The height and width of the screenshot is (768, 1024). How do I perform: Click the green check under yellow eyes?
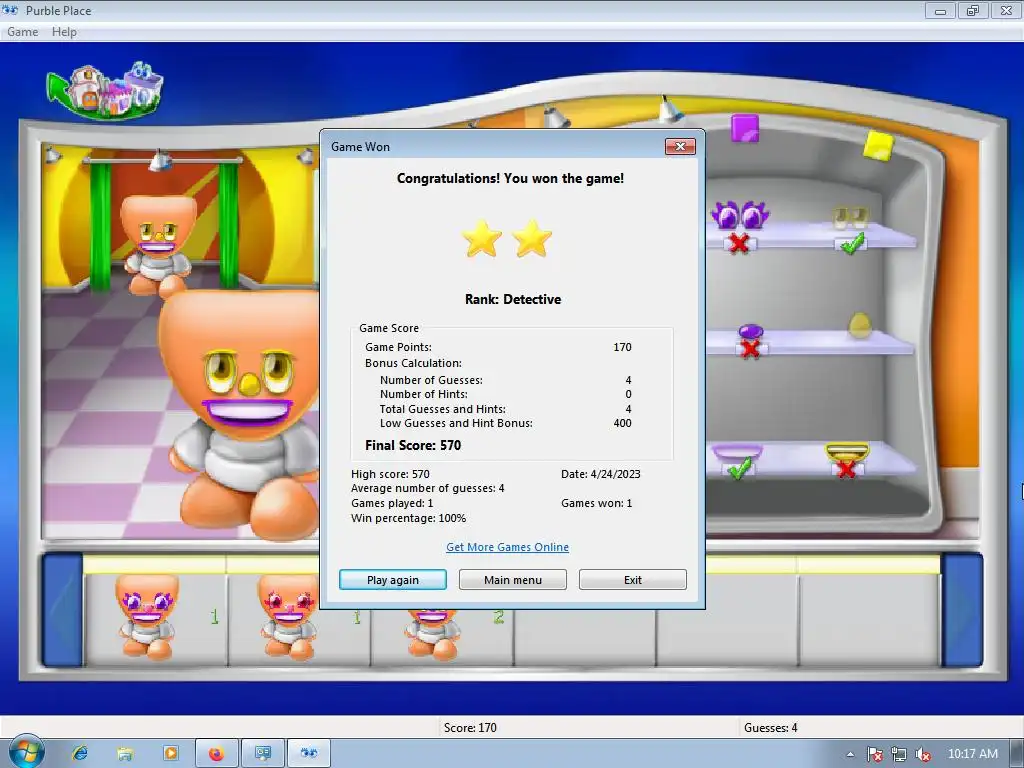click(x=852, y=244)
